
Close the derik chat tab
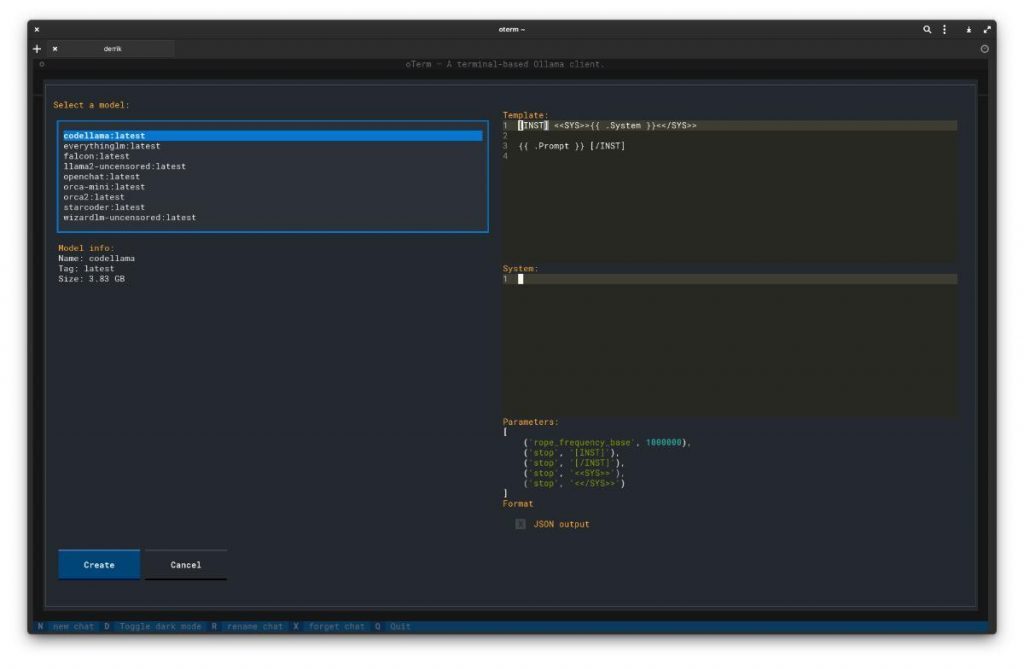pyautogui.click(x=55, y=47)
